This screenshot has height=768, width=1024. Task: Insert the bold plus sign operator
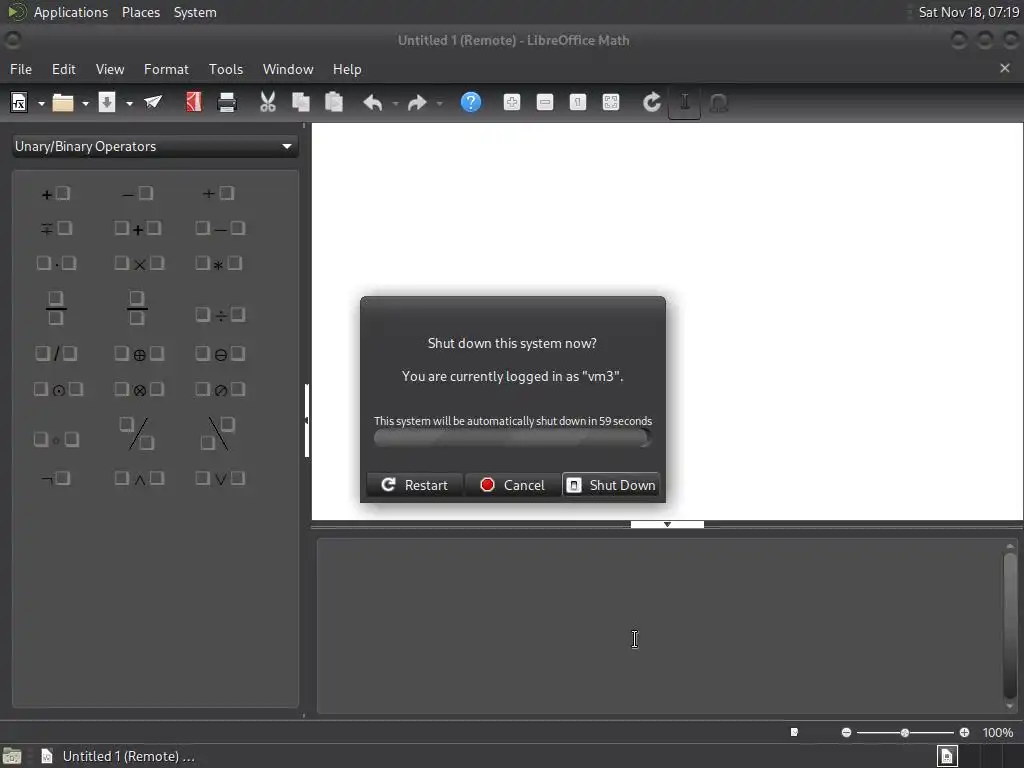pos(56,193)
